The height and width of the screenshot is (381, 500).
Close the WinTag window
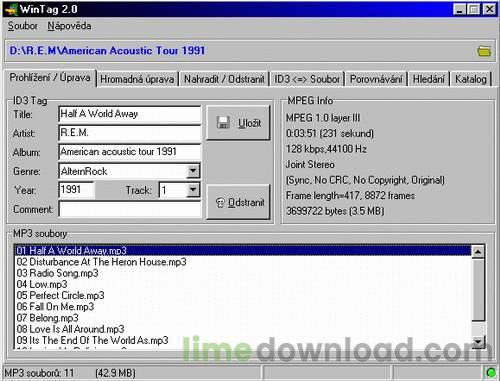(489, 9)
